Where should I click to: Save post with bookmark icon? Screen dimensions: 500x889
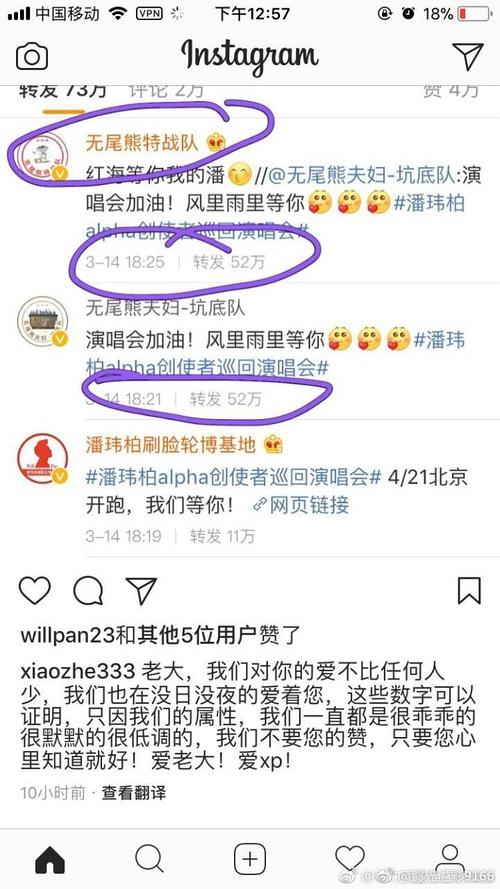click(469, 591)
